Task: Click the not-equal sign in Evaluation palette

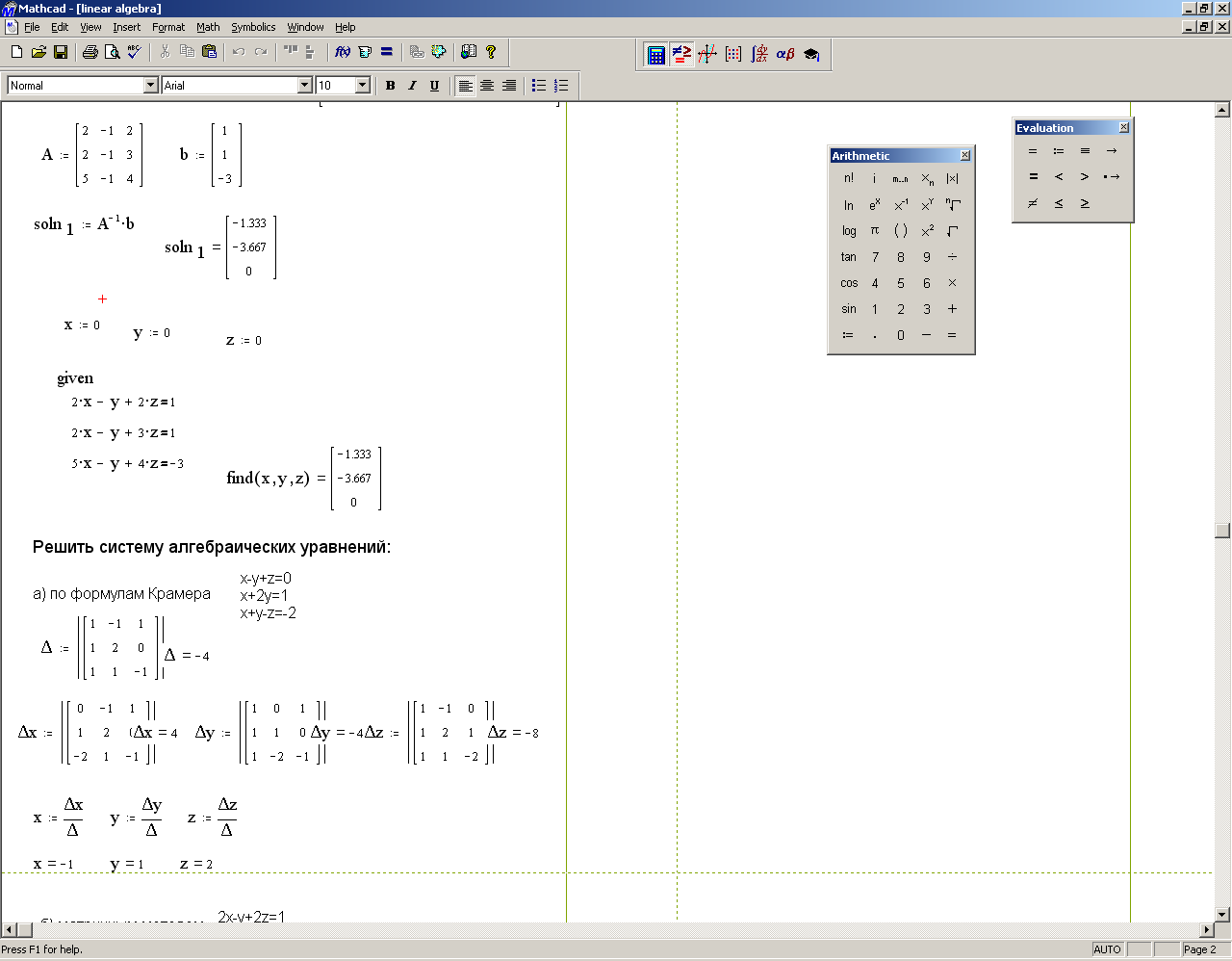Action: (x=1033, y=203)
